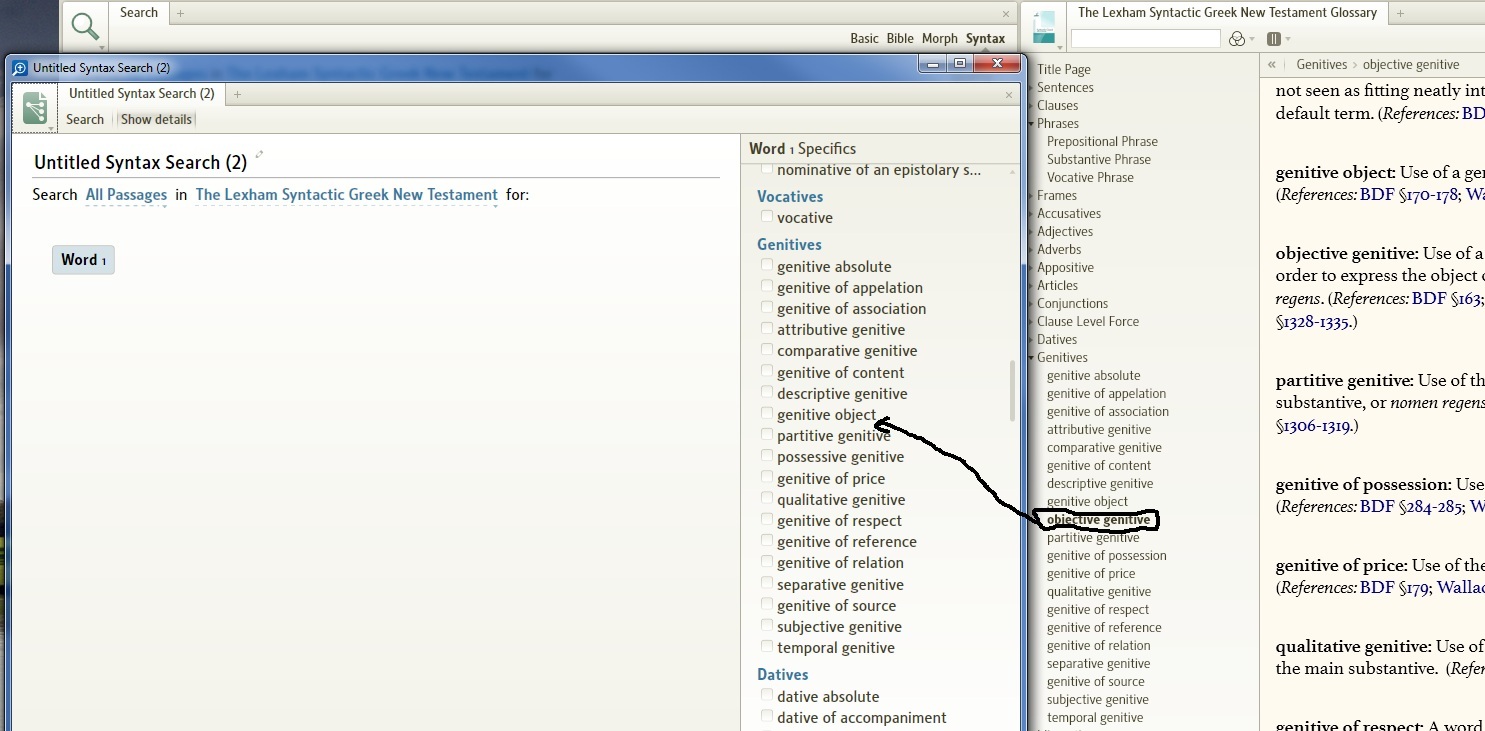This screenshot has width=1485, height=731.
Task: Click the Genitives heading in Word Specifics
Action: (789, 244)
